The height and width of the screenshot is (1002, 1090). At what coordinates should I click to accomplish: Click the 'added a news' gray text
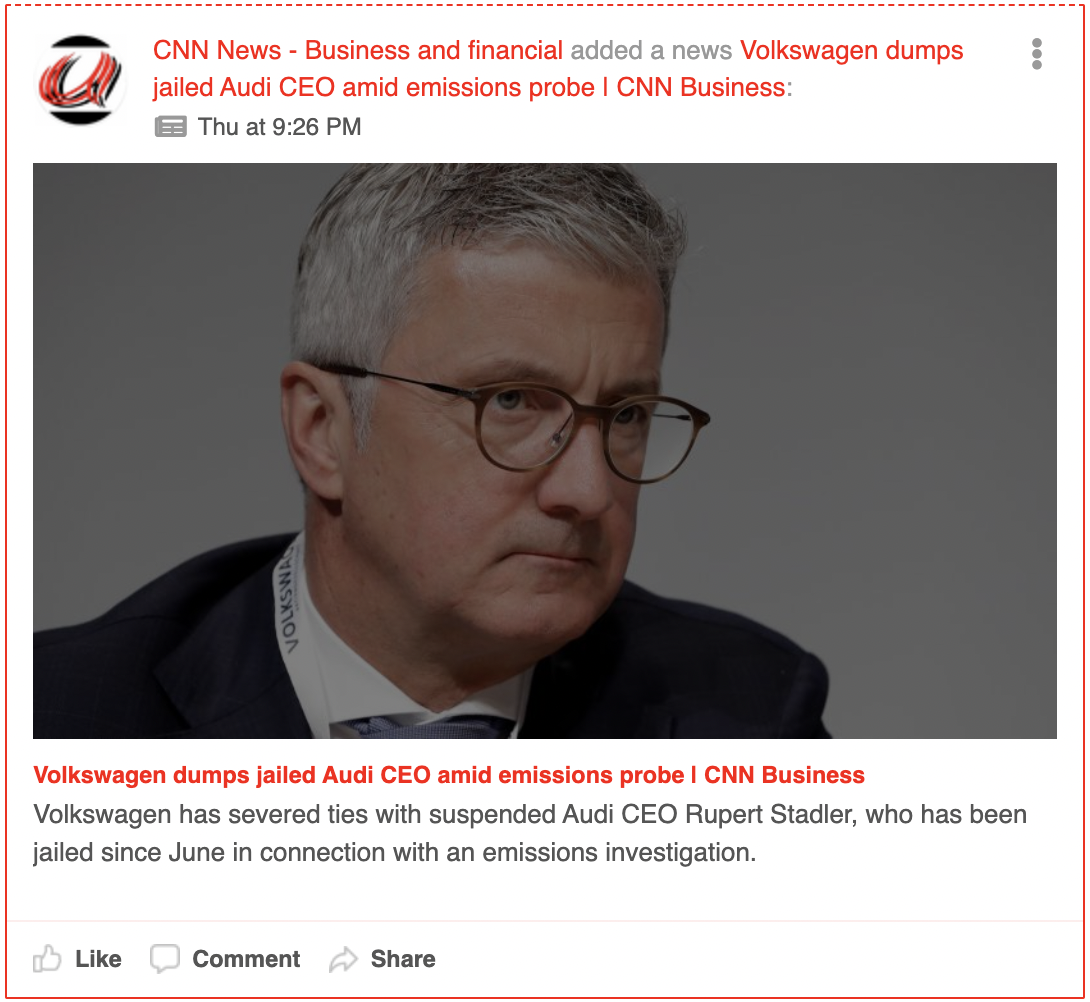click(651, 51)
